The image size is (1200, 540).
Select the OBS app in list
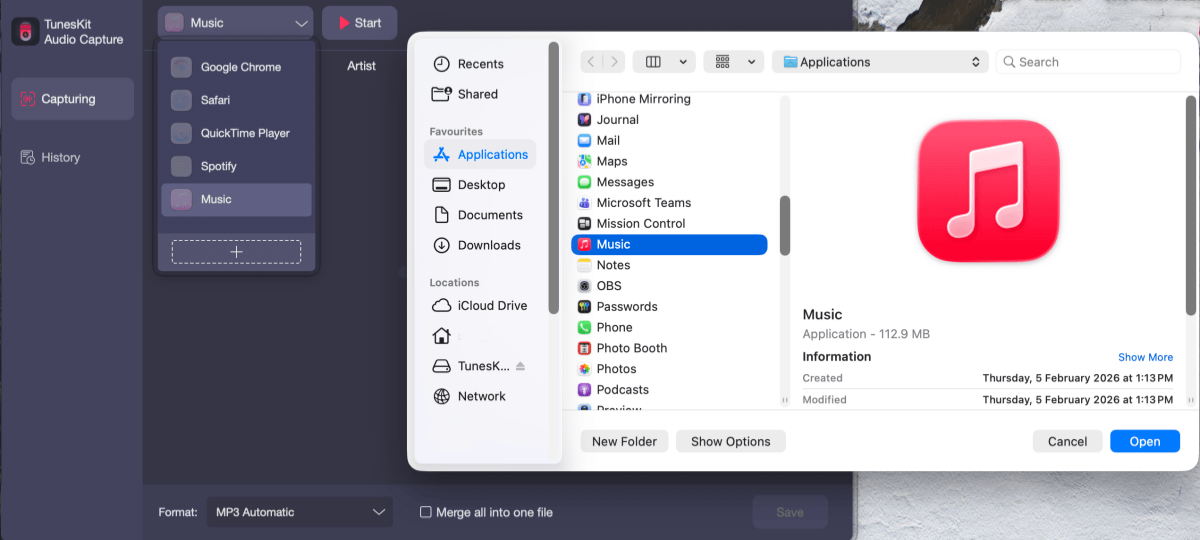pos(669,286)
